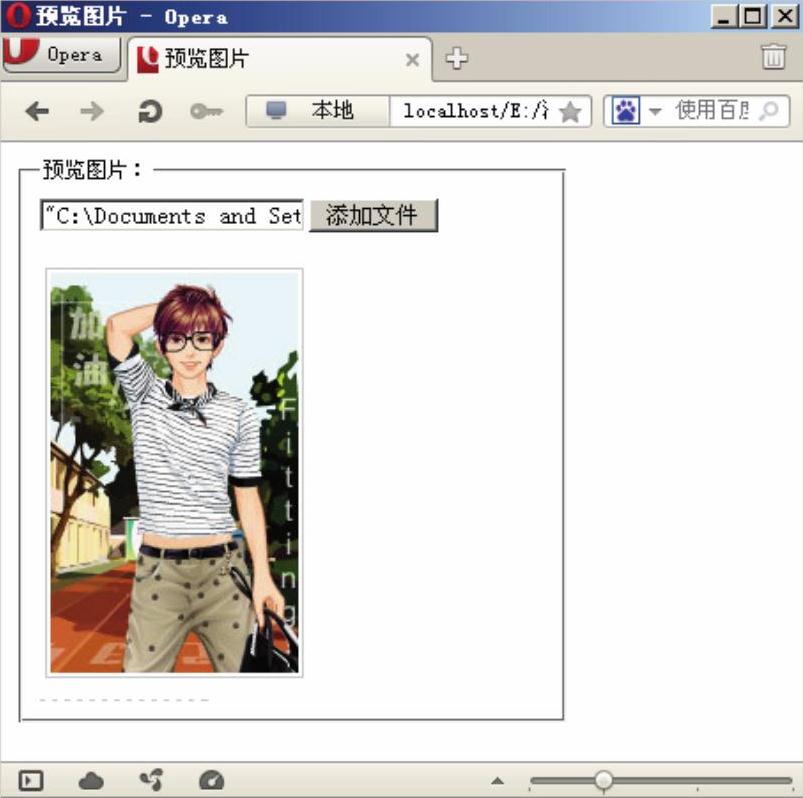Open the password key wand icon
This screenshot has width=803, height=798.
[x=206, y=111]
